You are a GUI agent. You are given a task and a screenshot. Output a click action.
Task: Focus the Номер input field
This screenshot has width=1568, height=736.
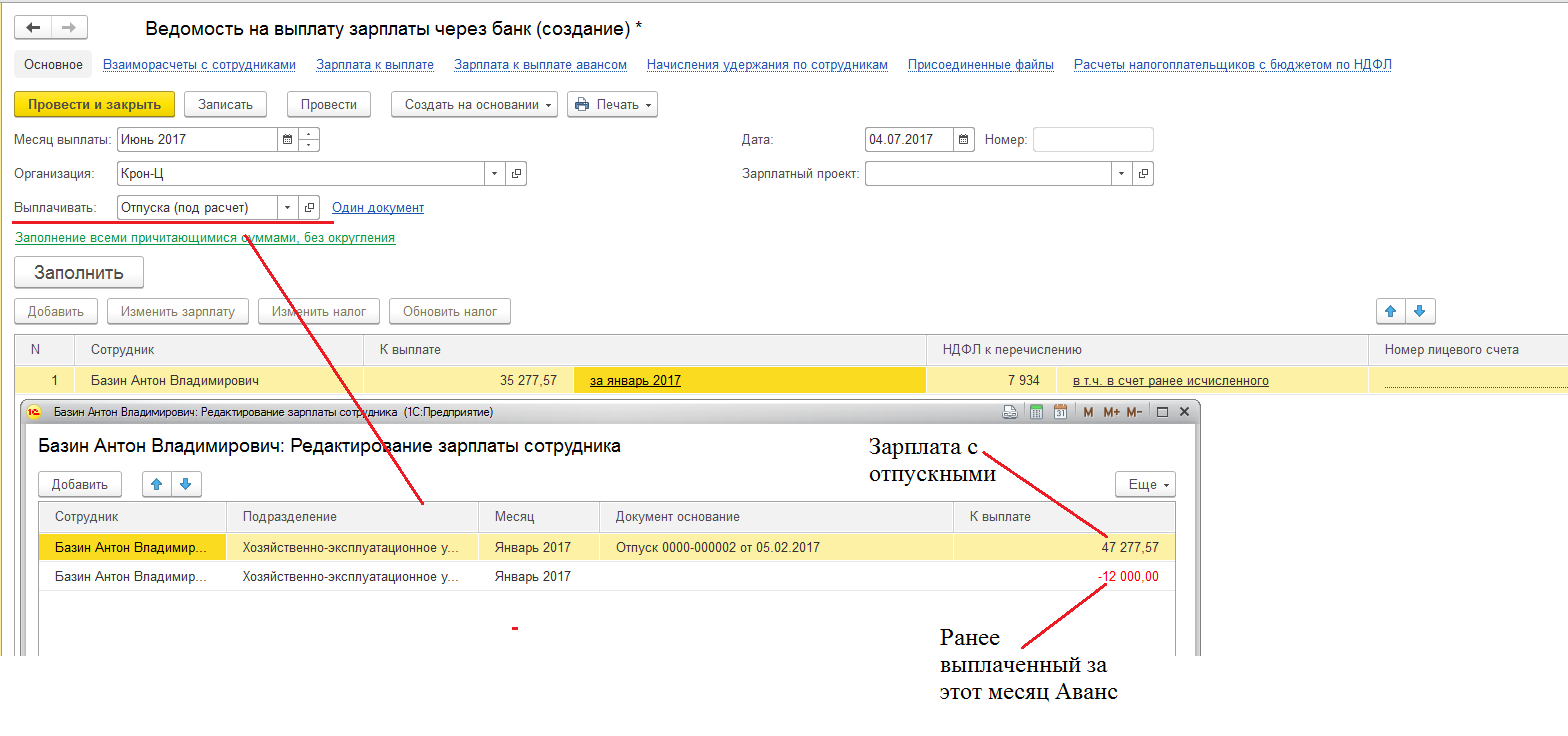coord(1093,140)
